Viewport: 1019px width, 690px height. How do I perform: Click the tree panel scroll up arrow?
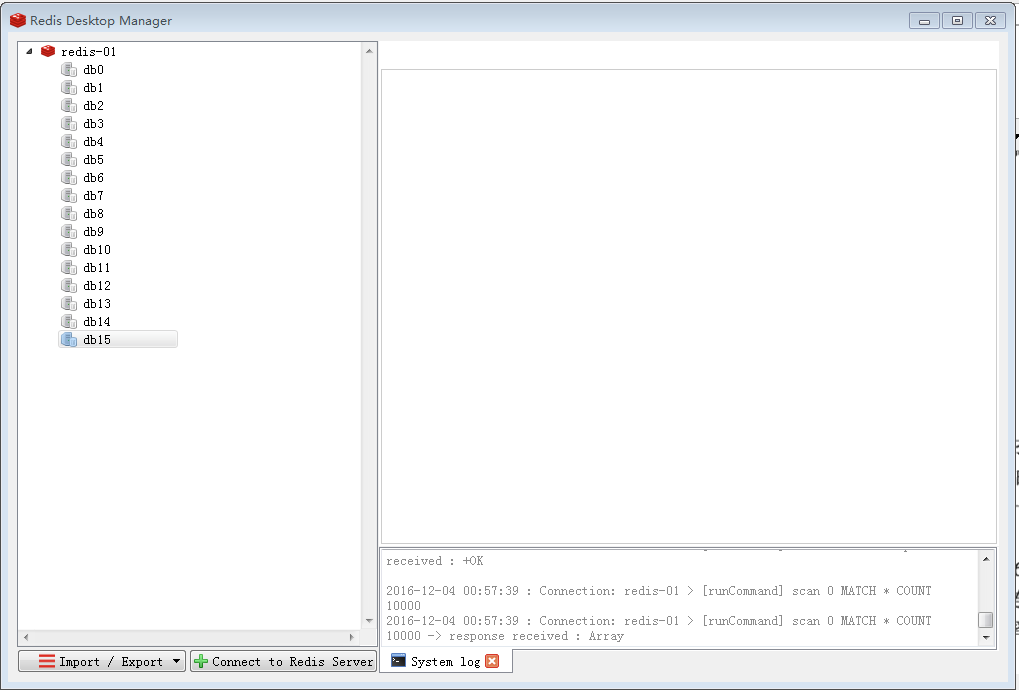[x=369, y=51]
